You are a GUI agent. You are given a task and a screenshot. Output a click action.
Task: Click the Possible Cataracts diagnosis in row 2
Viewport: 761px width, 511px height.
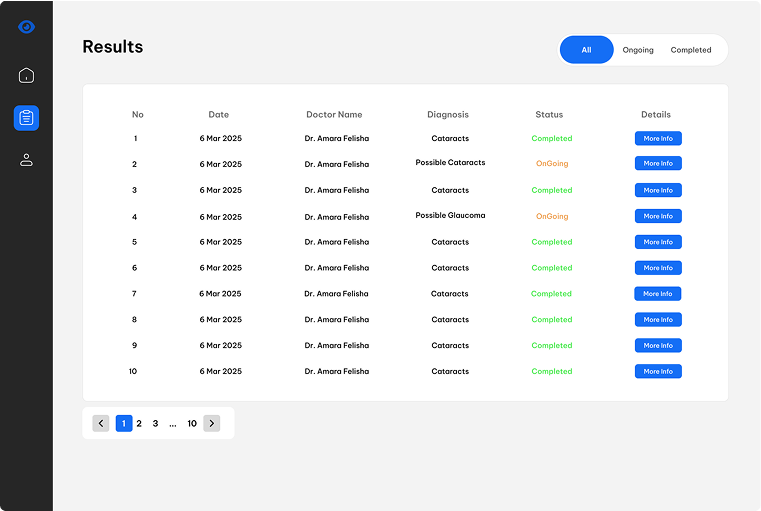450,162
